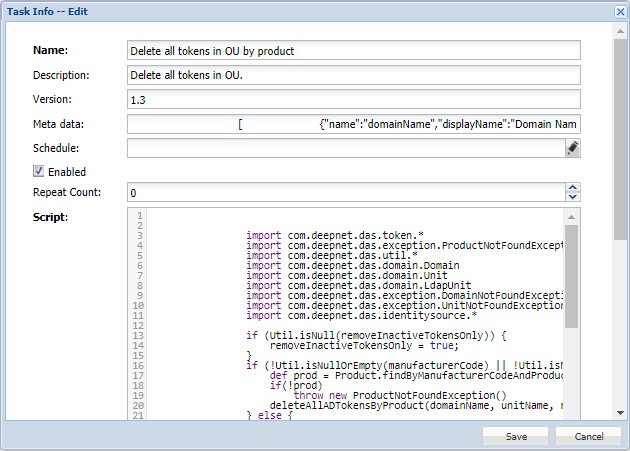Click the Cancel button
The height and width of the screenshot is (451, 630).
coord(589,436)
